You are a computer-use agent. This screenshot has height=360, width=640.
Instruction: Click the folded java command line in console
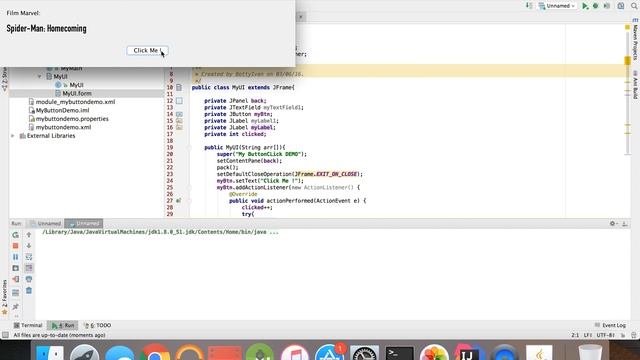point(160,232)
